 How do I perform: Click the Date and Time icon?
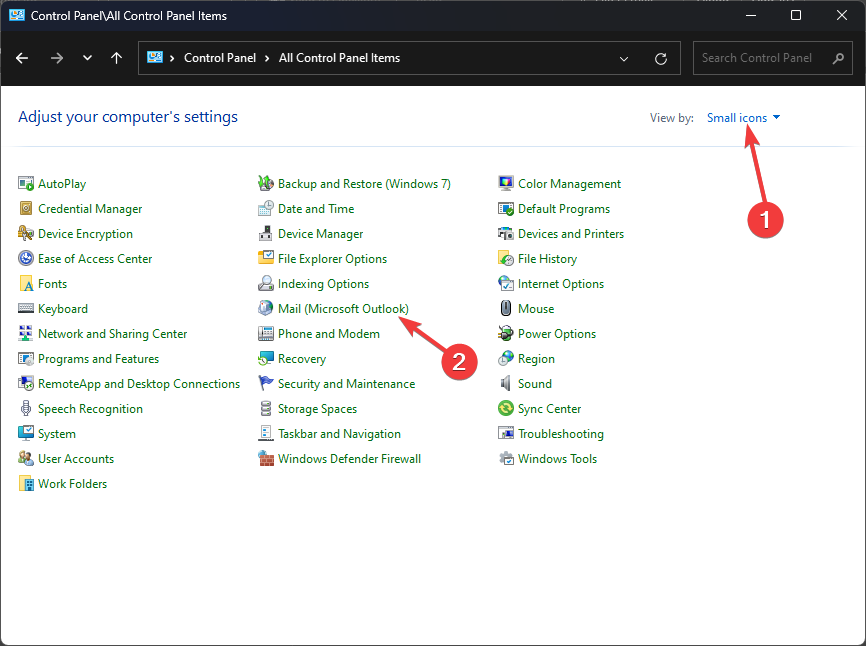266,208
